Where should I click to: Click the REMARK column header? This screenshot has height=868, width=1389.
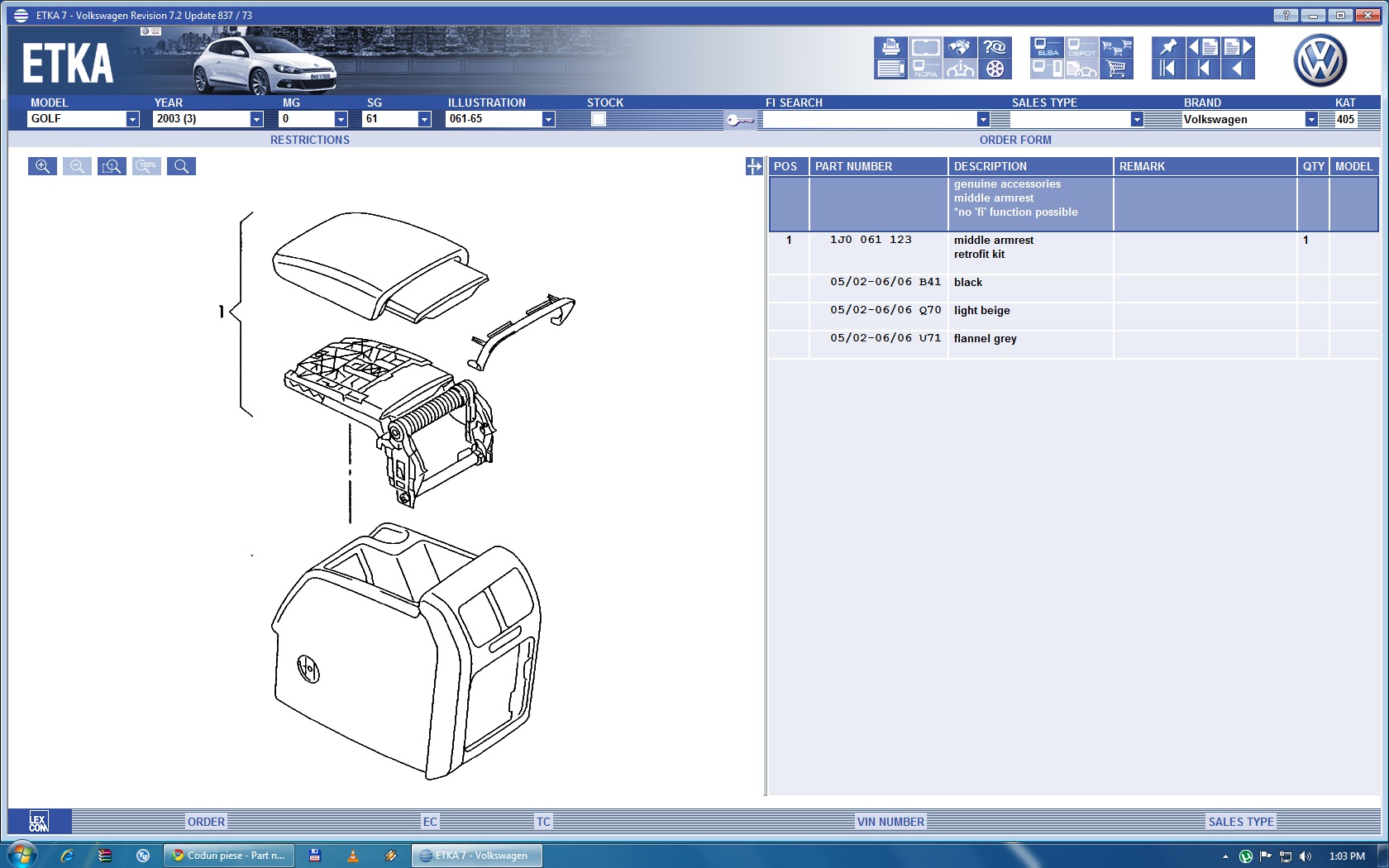[1205, 166]
